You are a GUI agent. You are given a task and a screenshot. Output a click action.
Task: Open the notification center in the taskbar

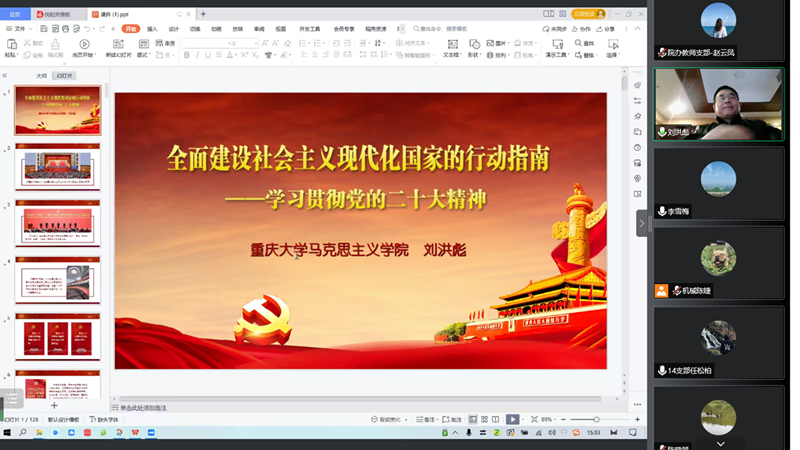[x=633, y=433]
